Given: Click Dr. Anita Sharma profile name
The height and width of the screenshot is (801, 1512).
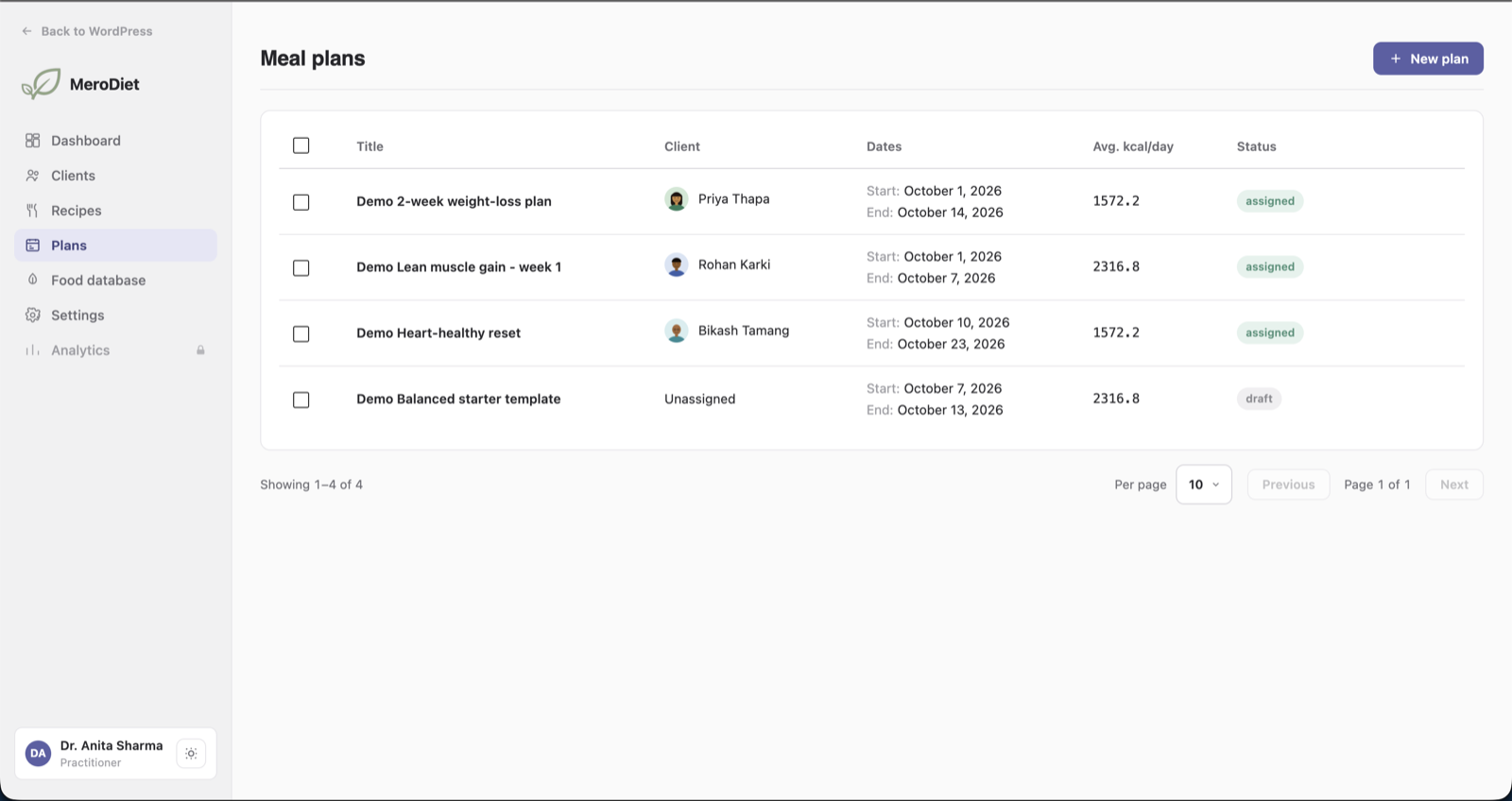Looking at the screenshot, I should coord(112,746).
